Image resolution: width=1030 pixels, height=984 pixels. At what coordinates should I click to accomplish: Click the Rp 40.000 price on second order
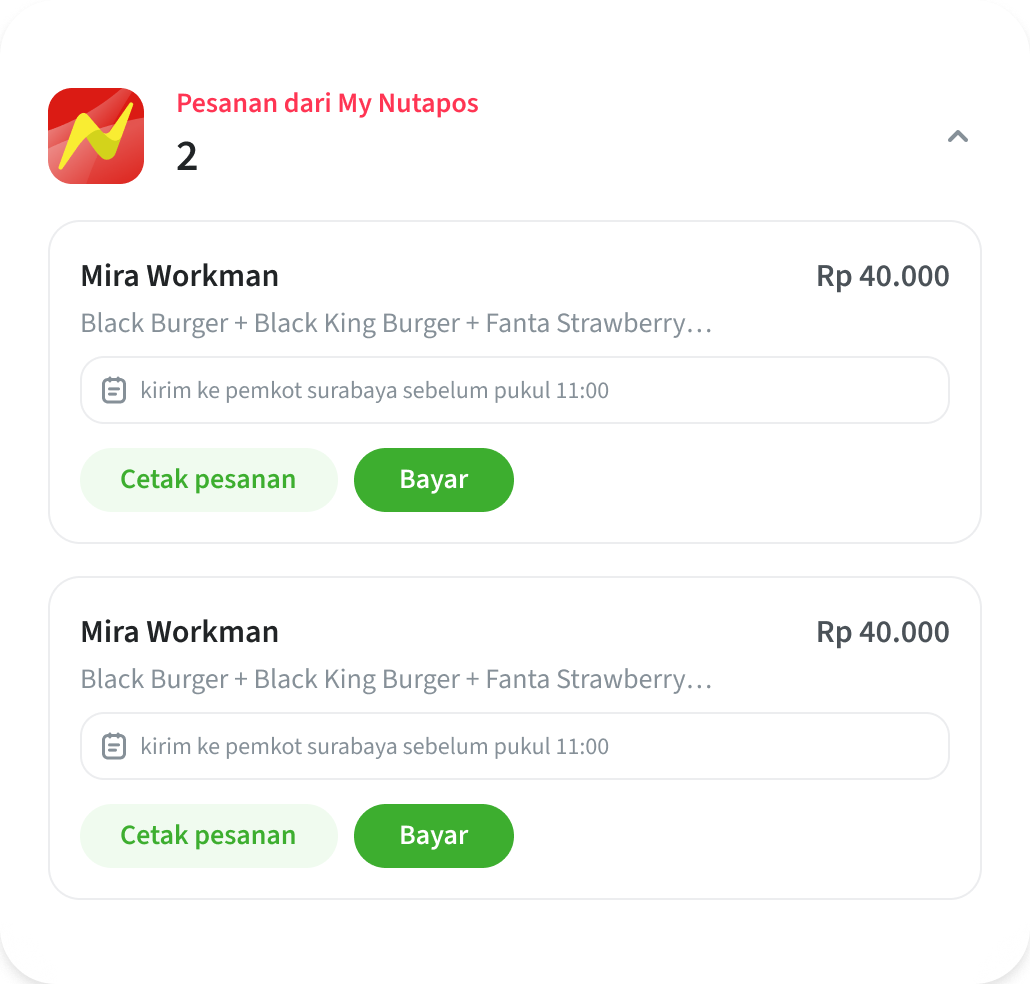point(882,631)
